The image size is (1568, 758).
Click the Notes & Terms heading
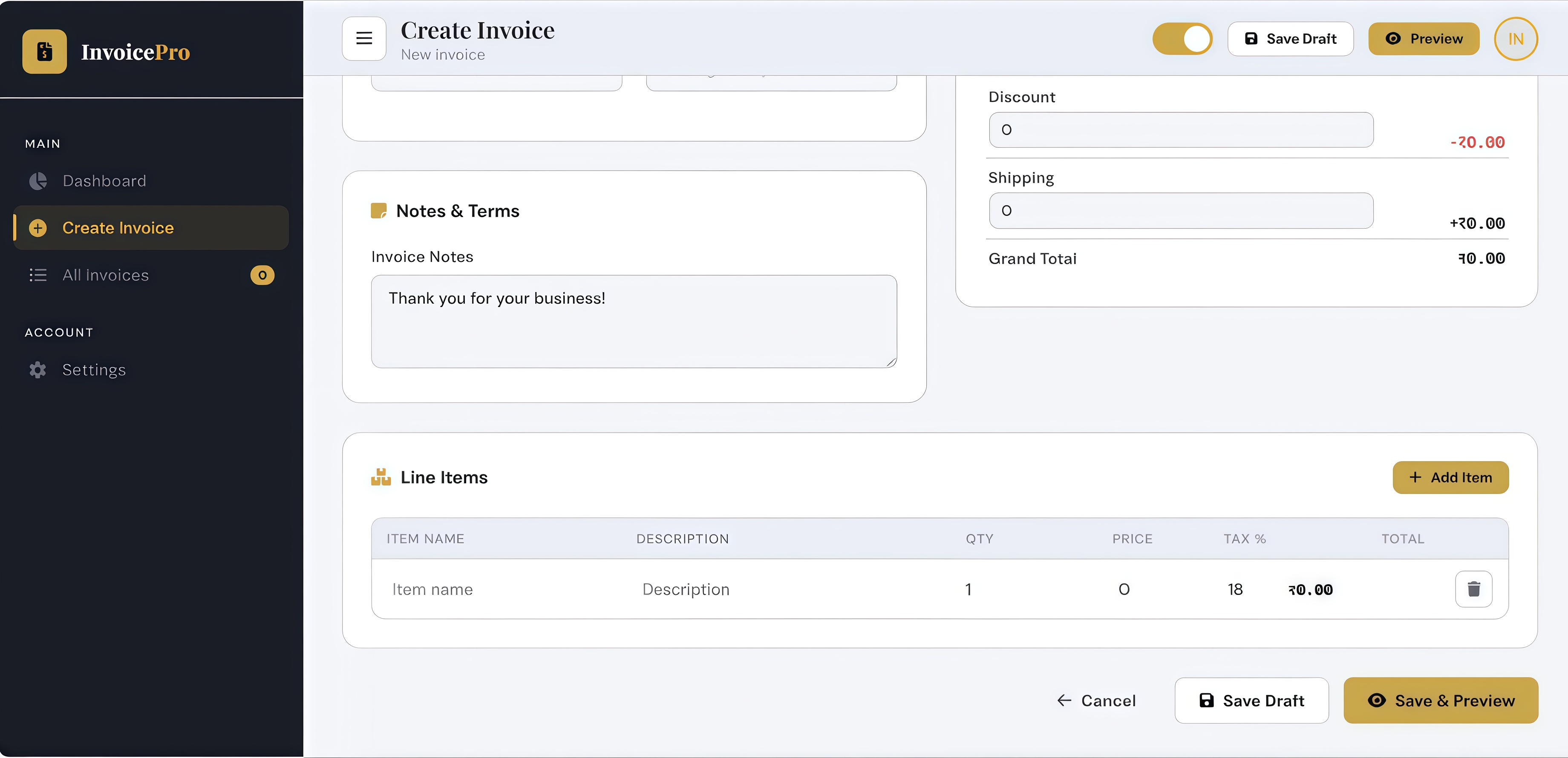[x=458, y=211]
